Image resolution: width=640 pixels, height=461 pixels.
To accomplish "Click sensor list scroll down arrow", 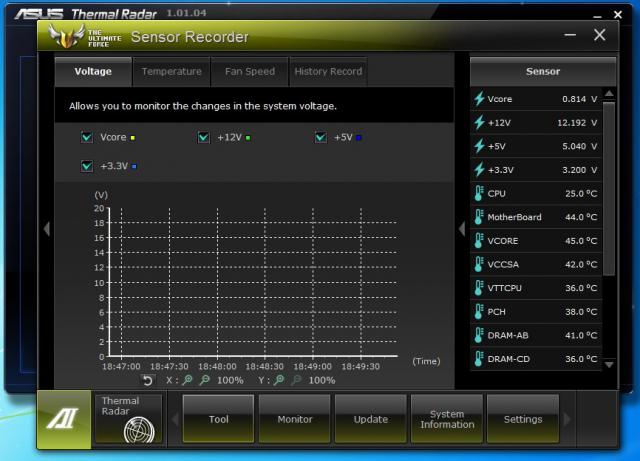I will point(609,365).
